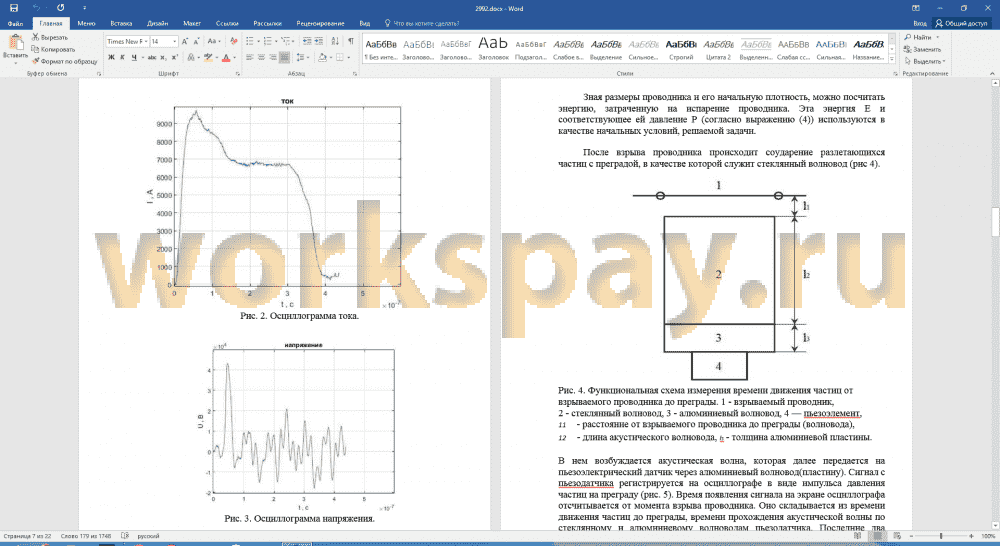Increase font size with the grow font icon
Screen dimensions: 1000x546
click(185, 41)
